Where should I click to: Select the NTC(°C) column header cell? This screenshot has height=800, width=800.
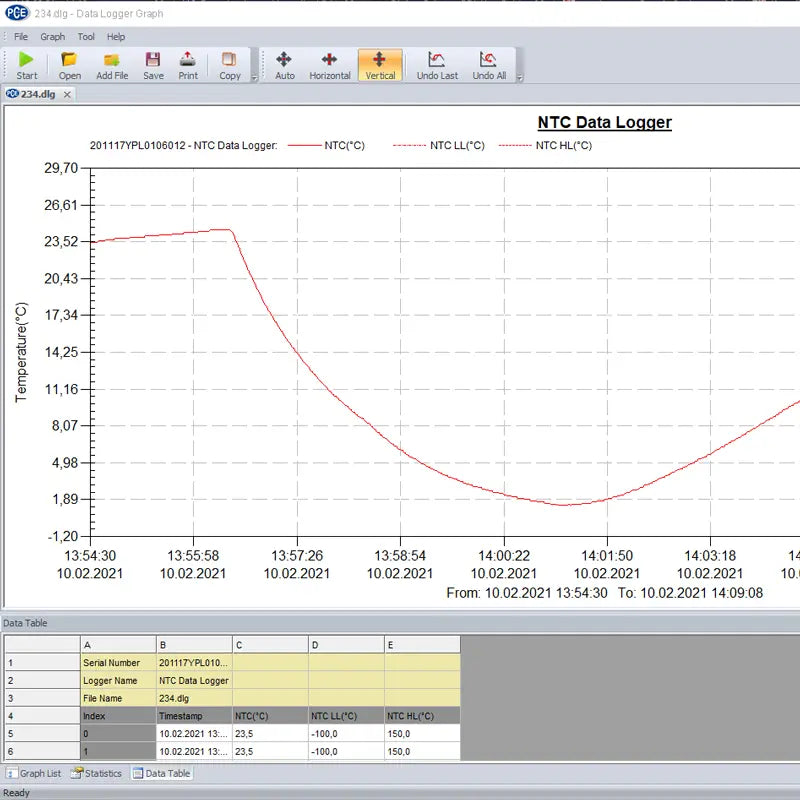pyautogui.click(x=270, y=716)
